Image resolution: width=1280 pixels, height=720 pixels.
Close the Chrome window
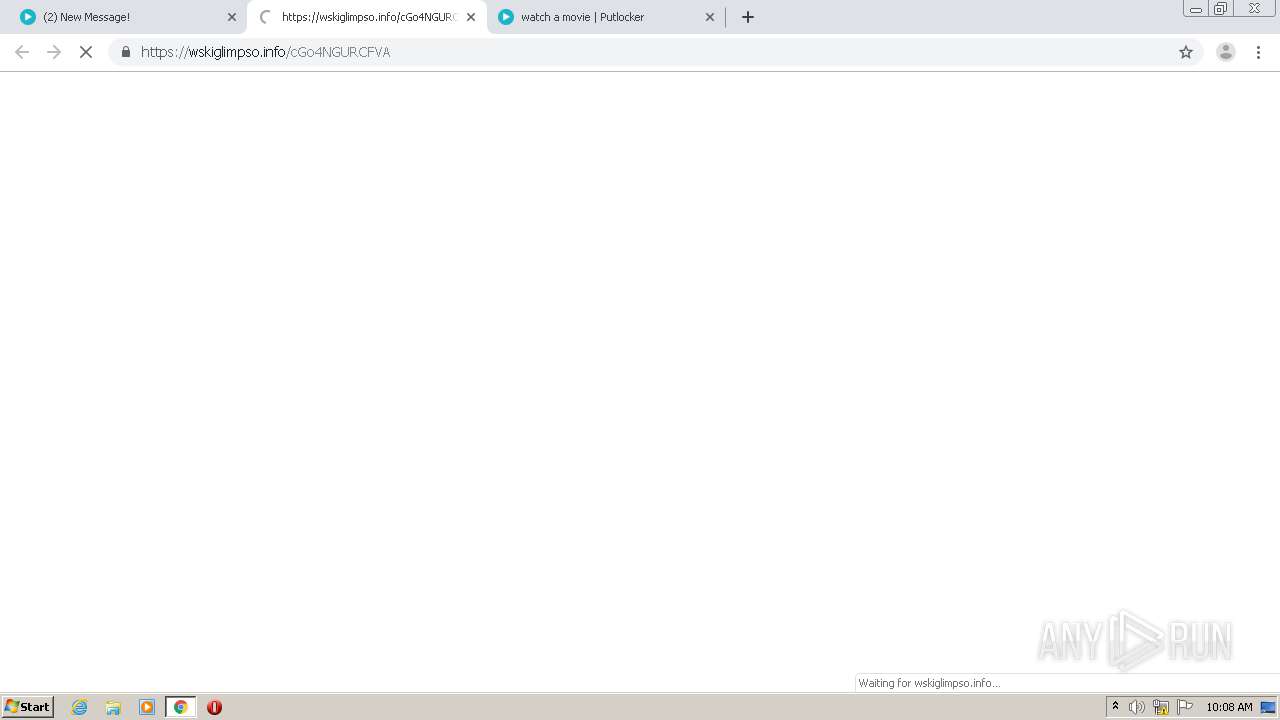1254,9
